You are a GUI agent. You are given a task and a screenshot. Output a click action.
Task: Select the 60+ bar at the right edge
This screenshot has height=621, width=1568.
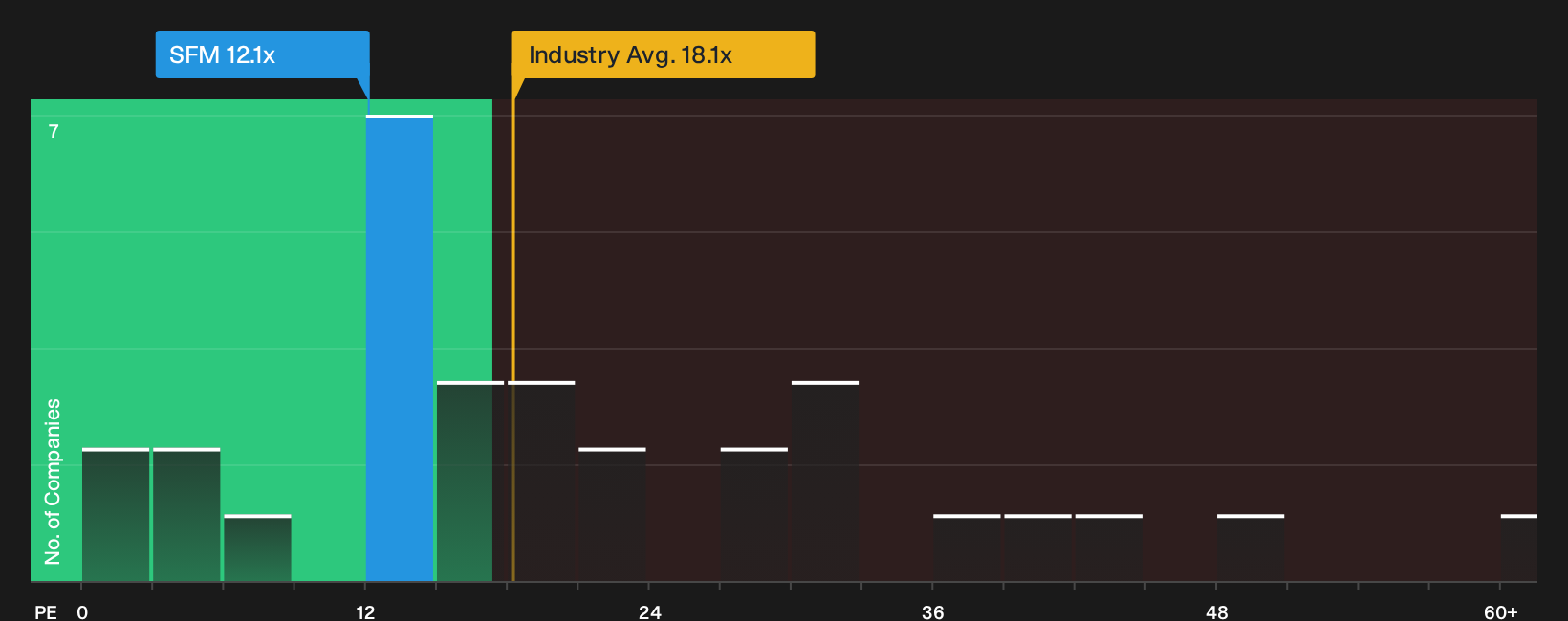pyautogui.click(x=1519, y=547)
